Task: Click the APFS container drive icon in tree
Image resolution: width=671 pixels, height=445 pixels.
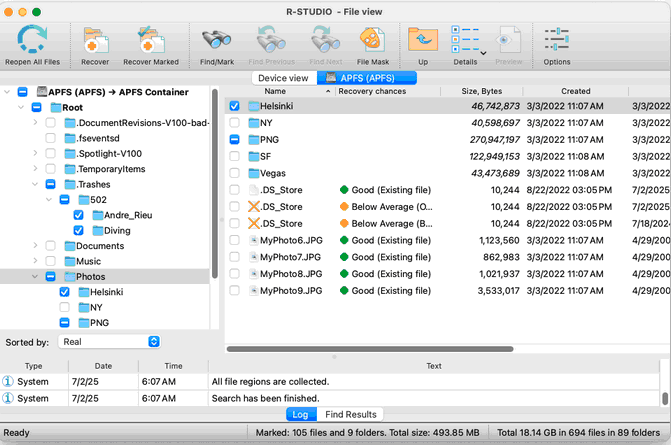Action: 42,92
